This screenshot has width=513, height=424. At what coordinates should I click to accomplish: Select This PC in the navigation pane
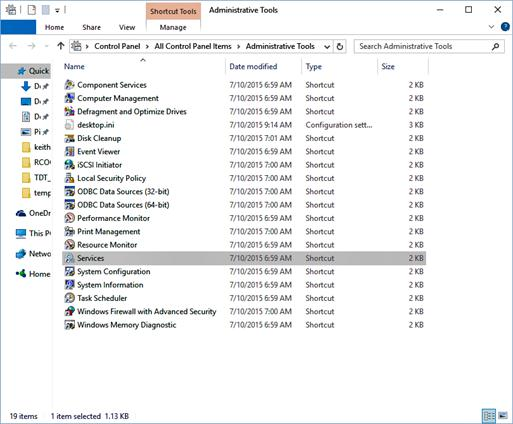pos(33,233)
